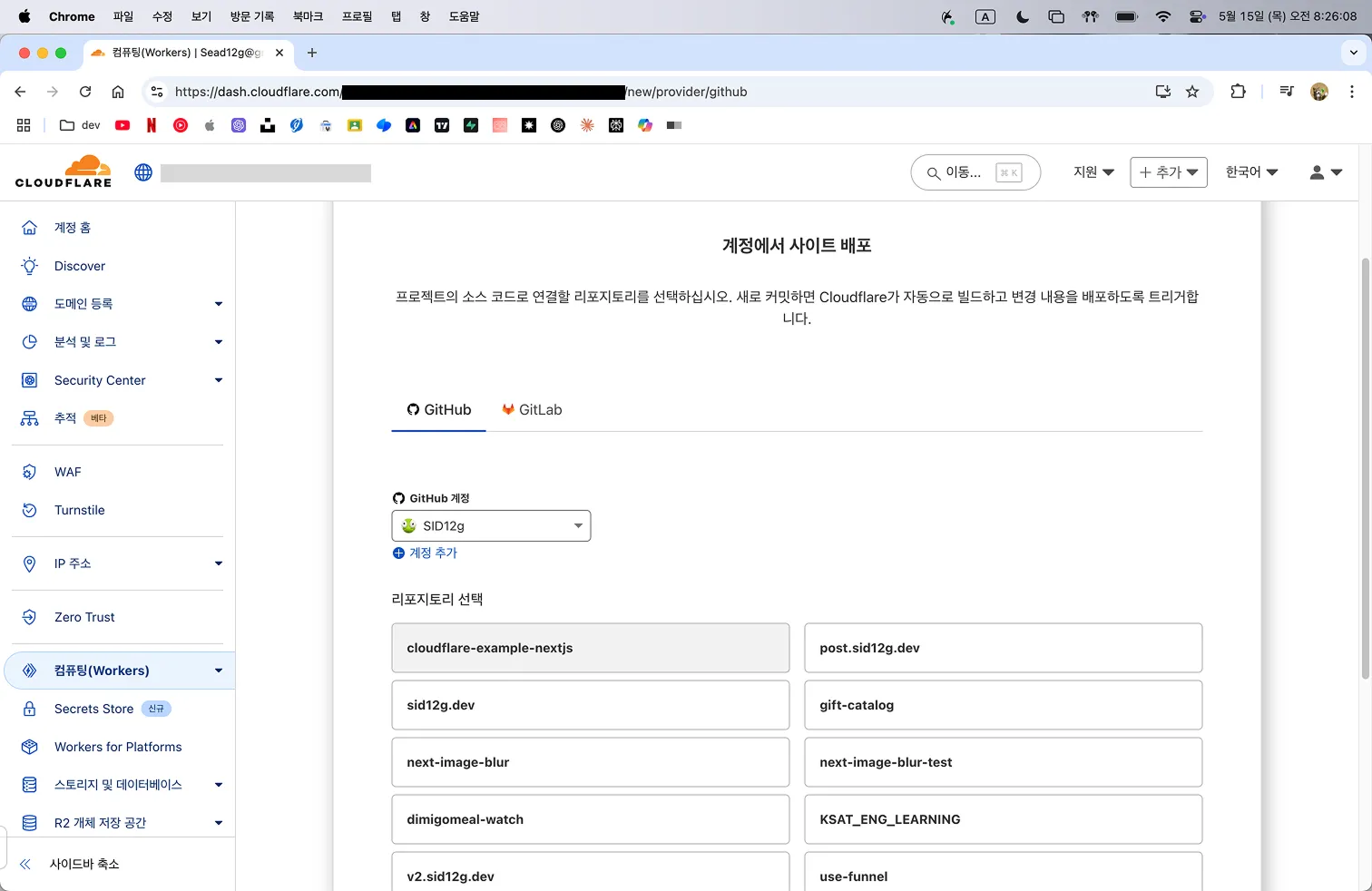
Task: Bookmark this page with star icon
Action: (1192, 92)
